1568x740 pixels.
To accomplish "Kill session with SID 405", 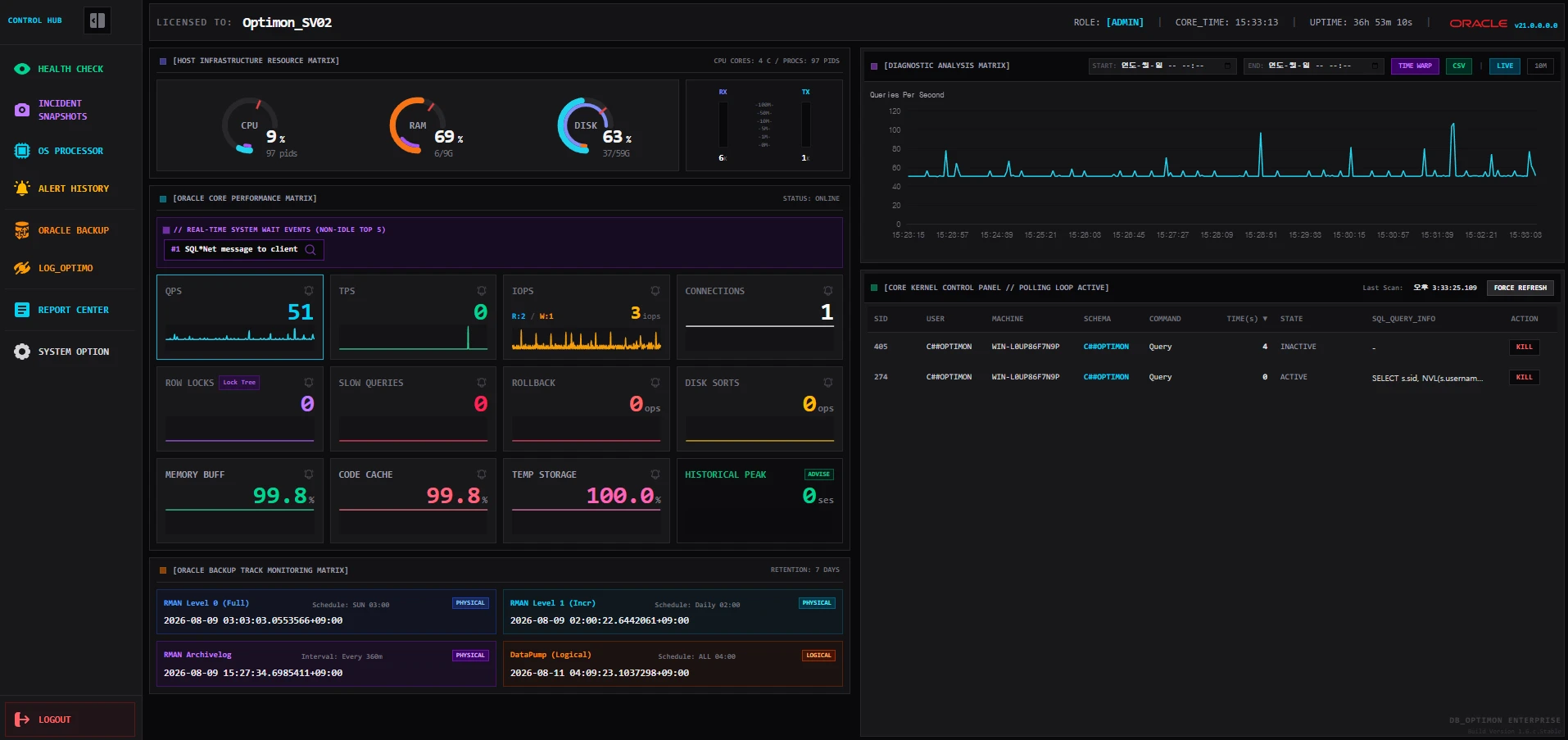I will pyautogui.click(x=1525, y=347).
